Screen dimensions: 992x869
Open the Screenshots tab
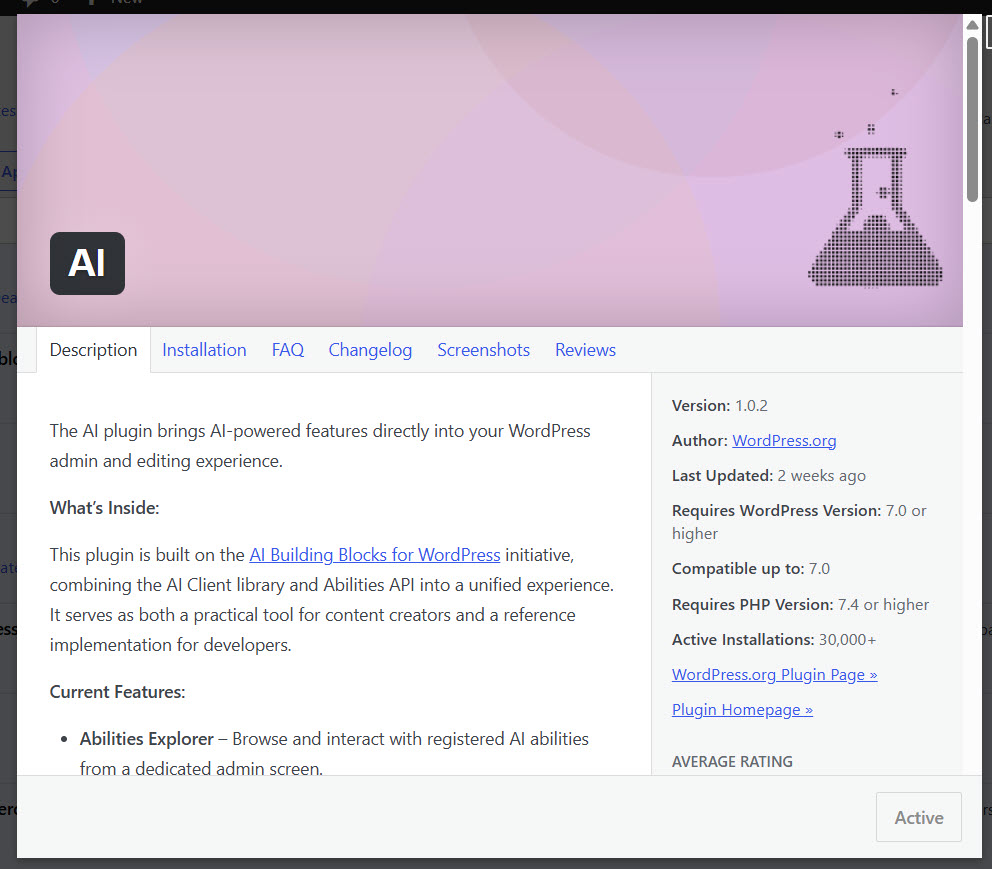tap(483, 350)
